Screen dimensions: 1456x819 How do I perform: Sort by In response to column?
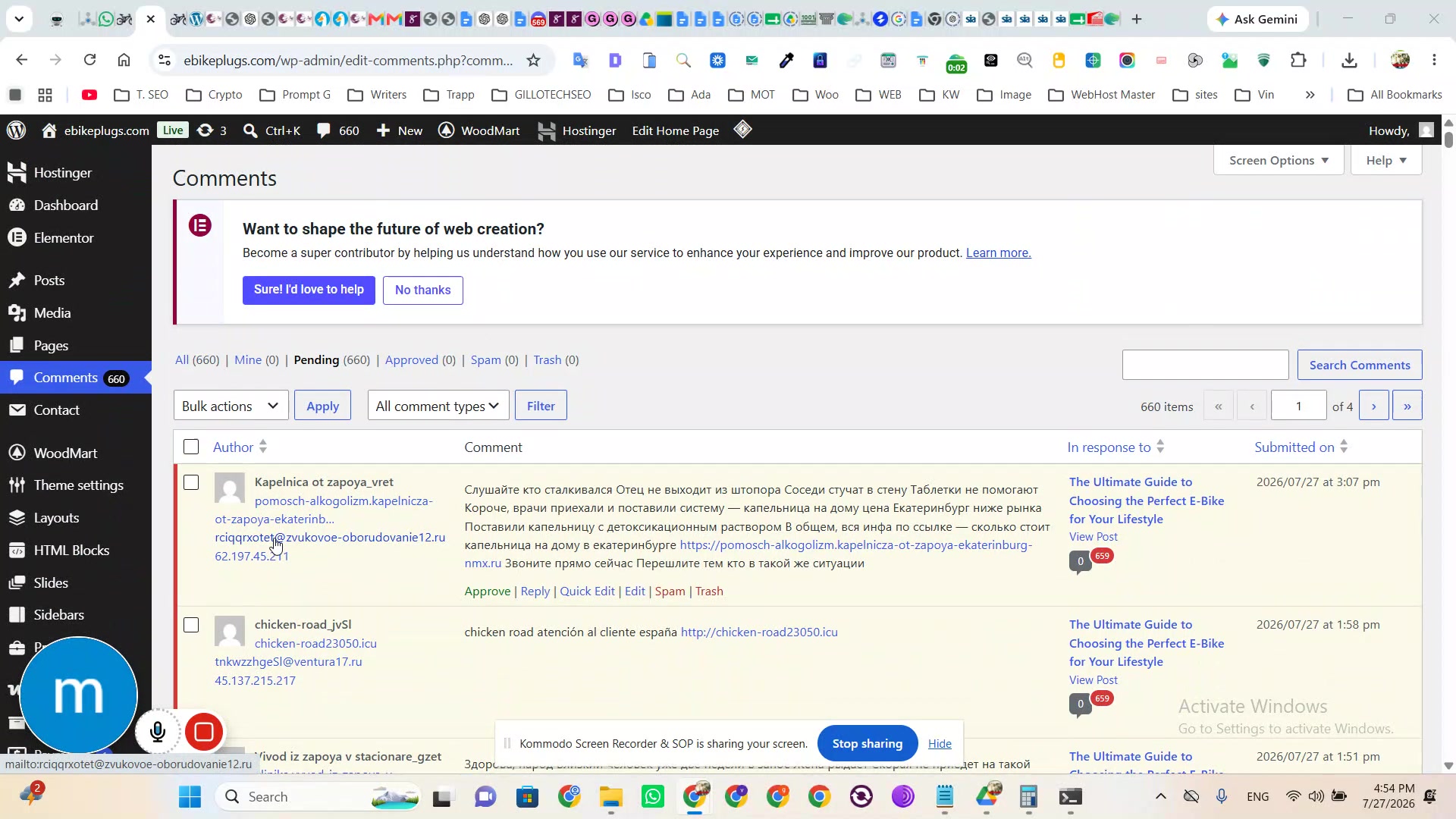[1116, 447]
